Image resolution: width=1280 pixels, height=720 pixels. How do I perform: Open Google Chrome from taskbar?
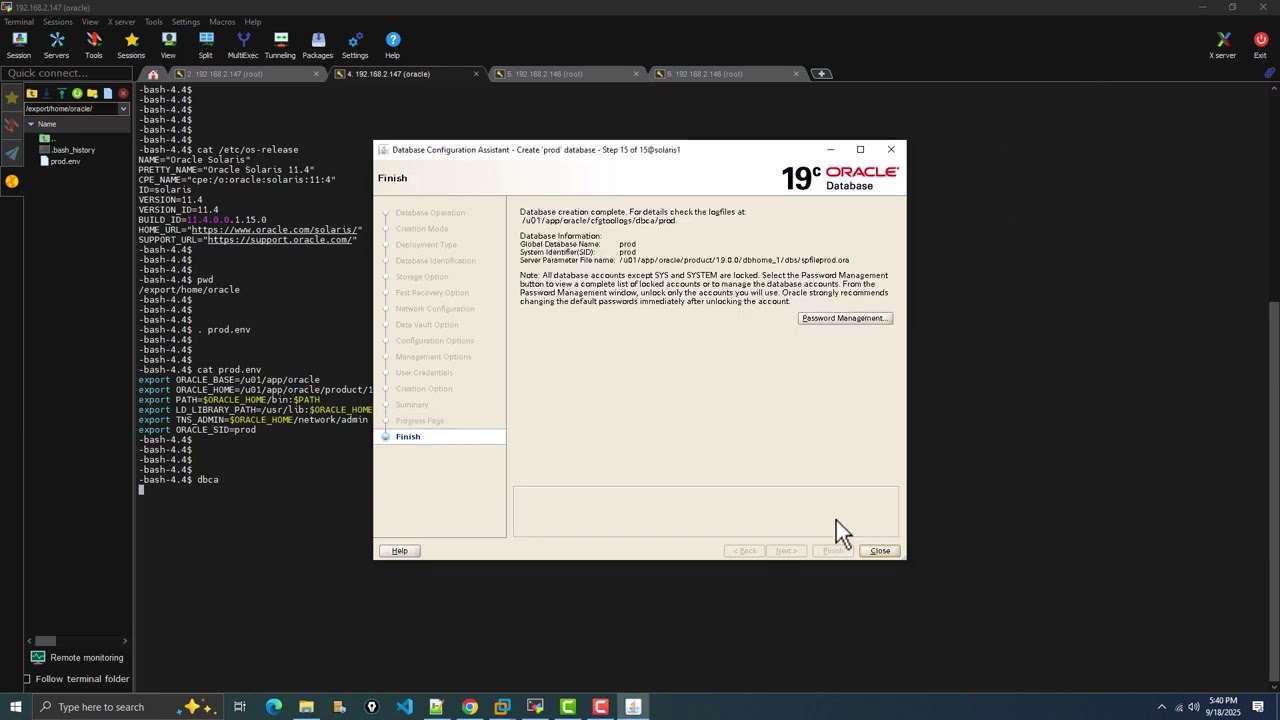pyautogui.click(x=470, y=707)
